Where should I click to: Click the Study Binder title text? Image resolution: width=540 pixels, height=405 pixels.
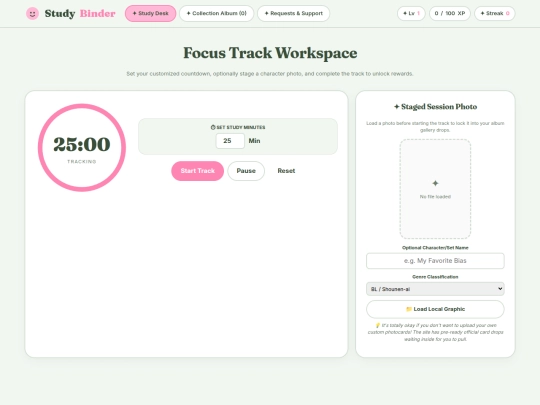(x=80, y=13)
